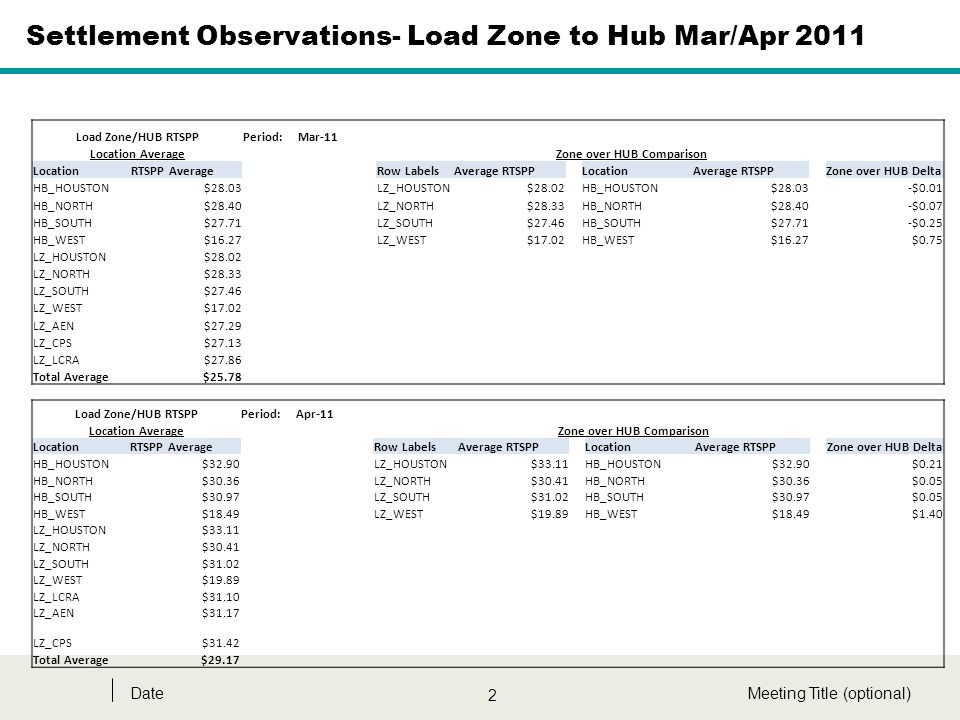The image size is (960, 720).
Task: Select 'Location Average' heading in Apr-11 table
Action: pos(136,431)
